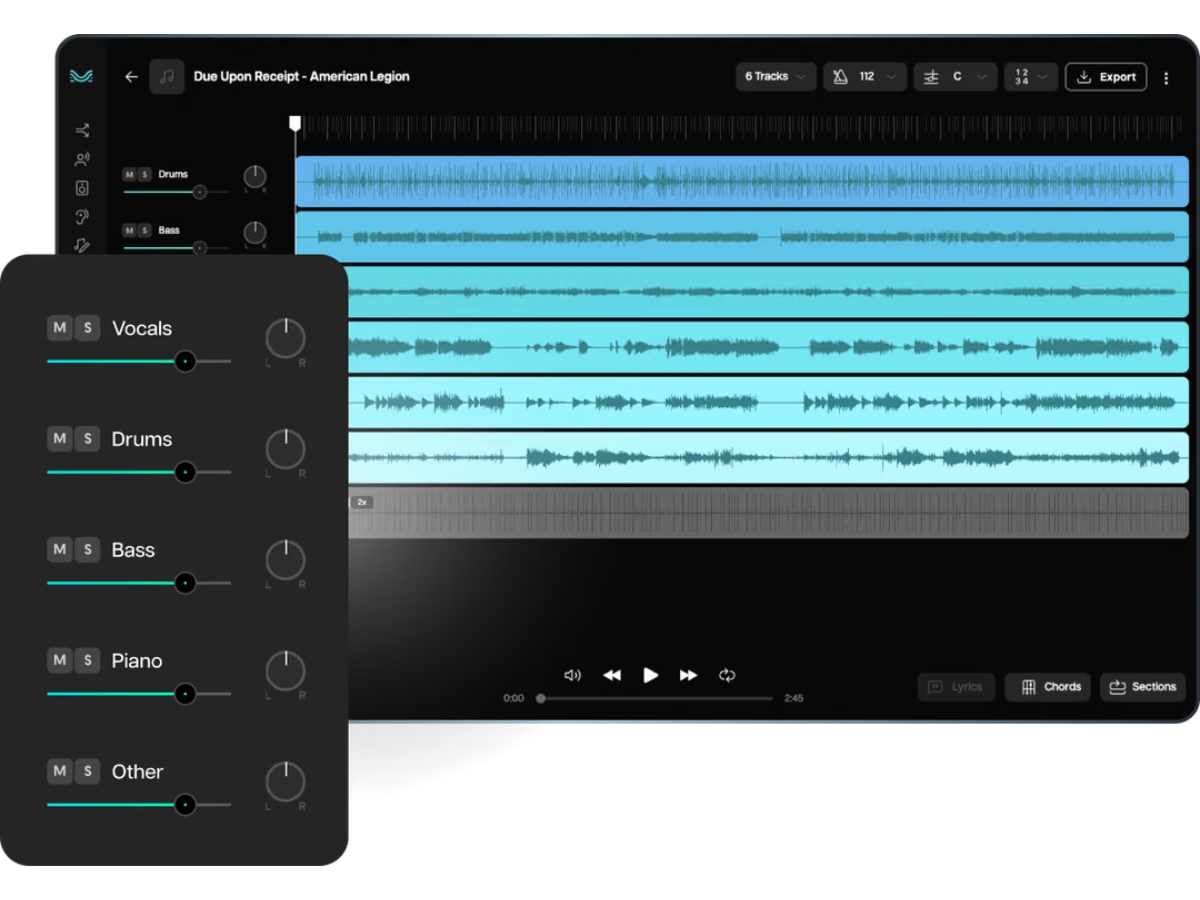Viewport: 1200px width, 900px height.
Task: Mute the Vocals track
Action: point(60,328)
